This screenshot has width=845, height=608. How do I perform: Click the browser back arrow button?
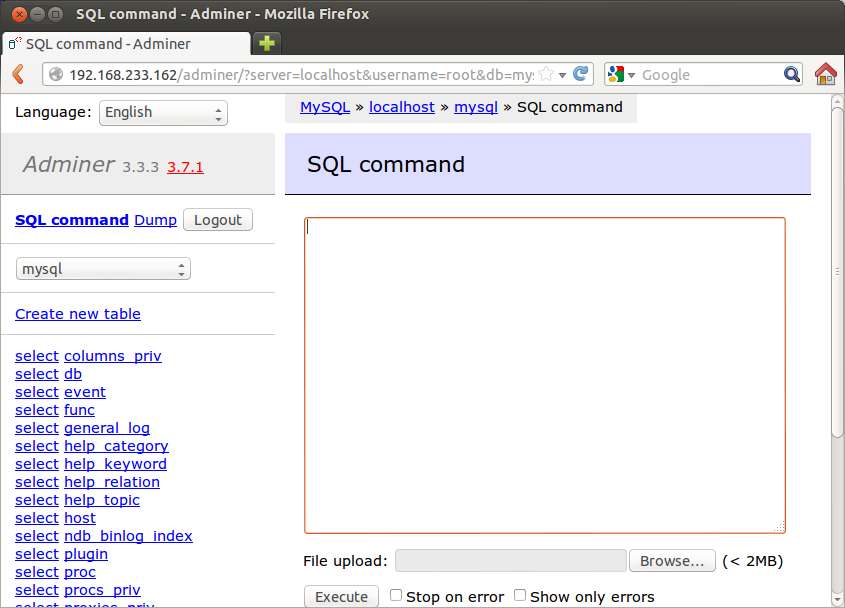point(18,74)
